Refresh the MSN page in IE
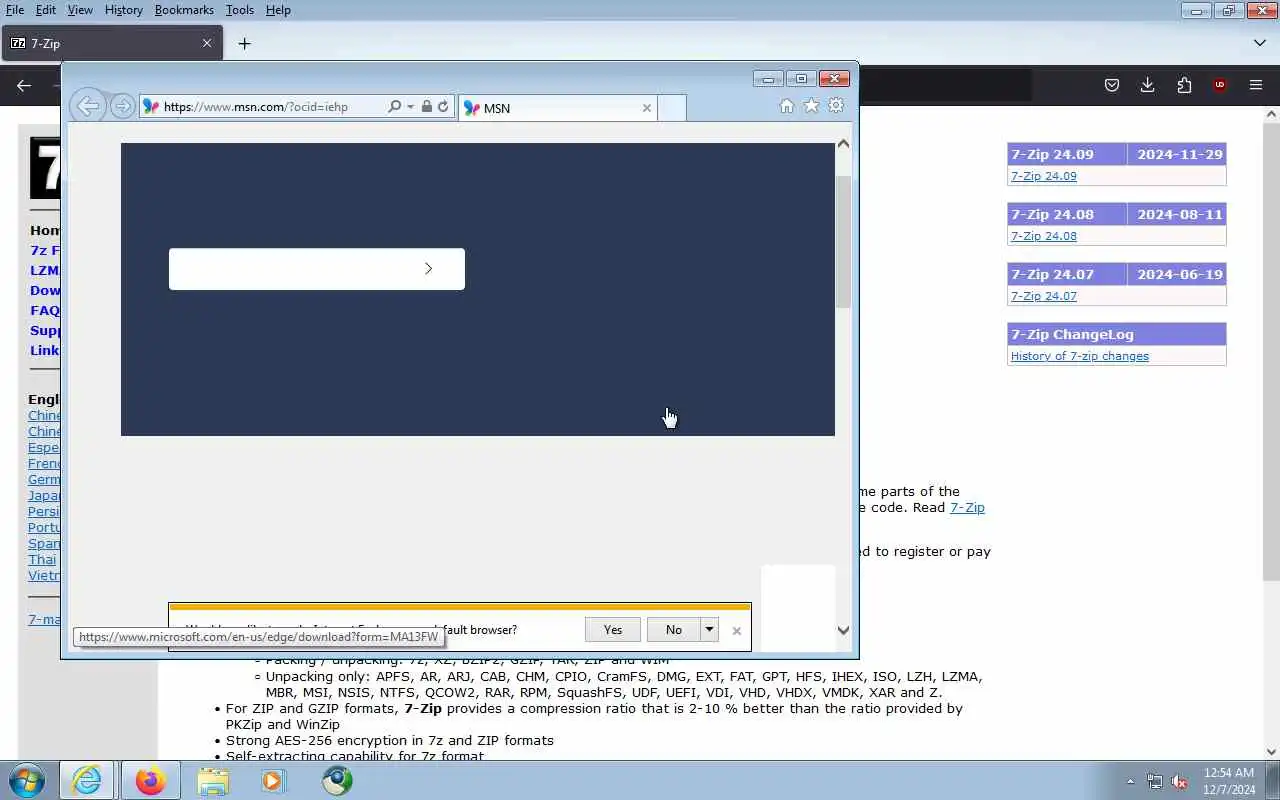The width and height of the screenshot is (1280, 800). 443,106
